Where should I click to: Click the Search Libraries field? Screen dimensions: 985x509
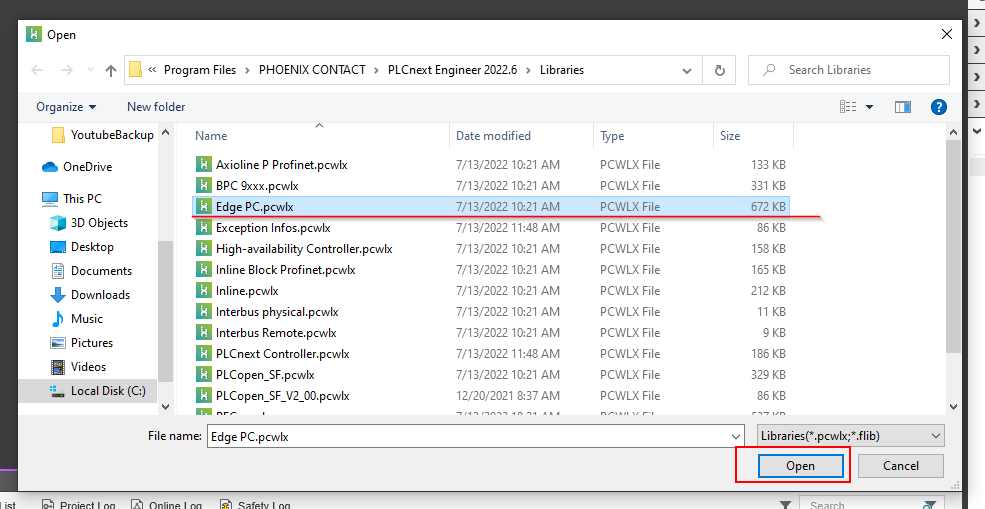pyautogui.click(x=849, y=70)
